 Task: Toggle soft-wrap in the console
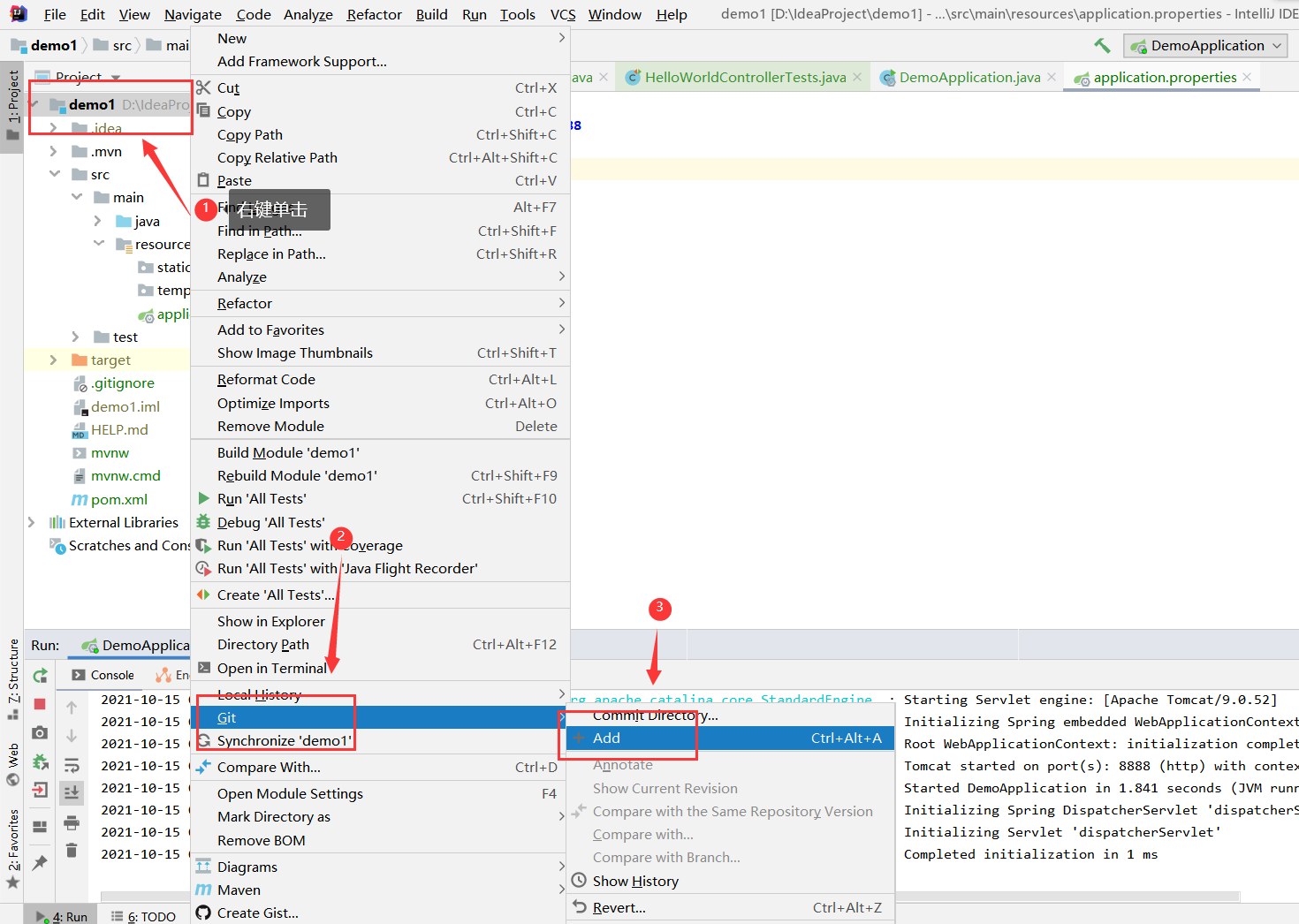[x=72, y=765]
